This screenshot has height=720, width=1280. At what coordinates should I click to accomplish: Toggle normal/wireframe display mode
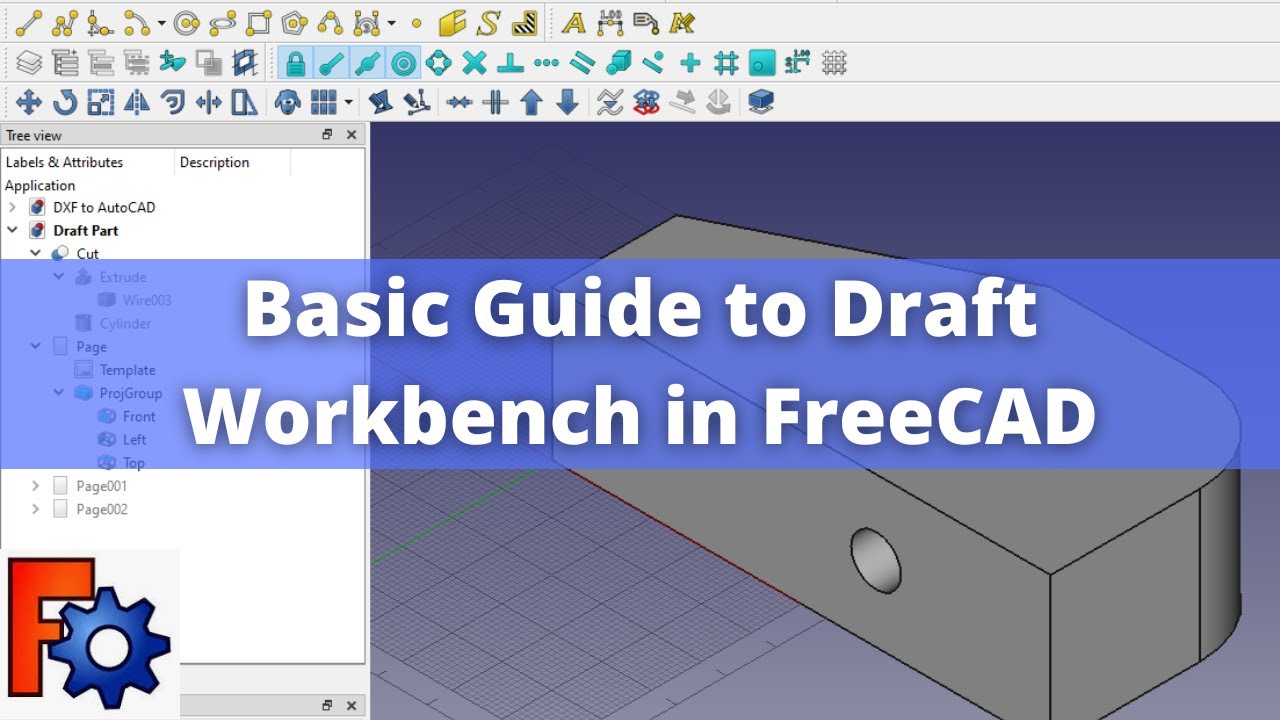click(209, 63)
